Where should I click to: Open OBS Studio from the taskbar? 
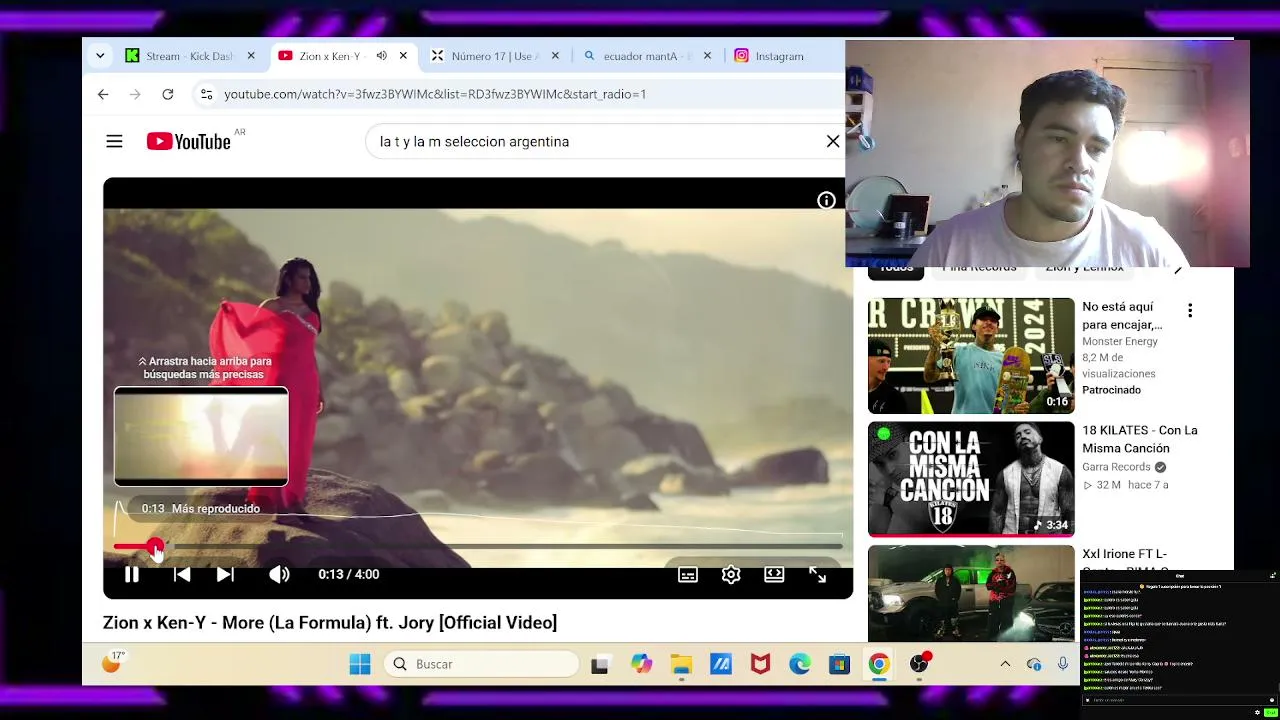919,664
